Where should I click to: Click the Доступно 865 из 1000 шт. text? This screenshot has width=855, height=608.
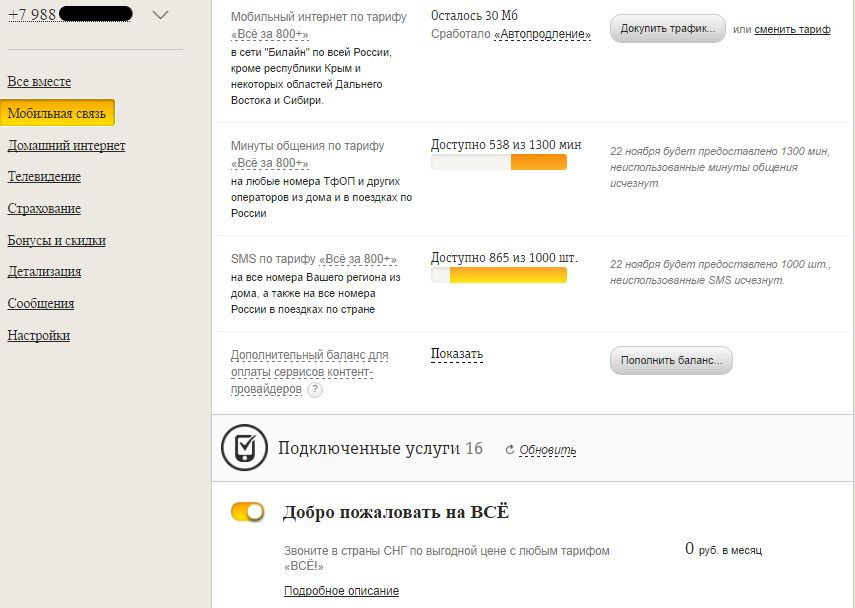(504, 258)
